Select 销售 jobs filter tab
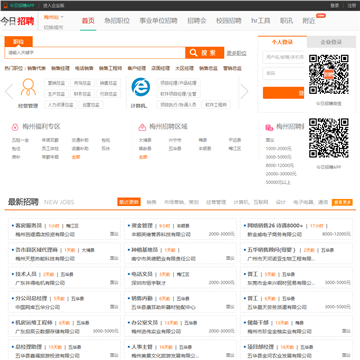The height and width of the screenshot is (360, 360). coord(151,202)
